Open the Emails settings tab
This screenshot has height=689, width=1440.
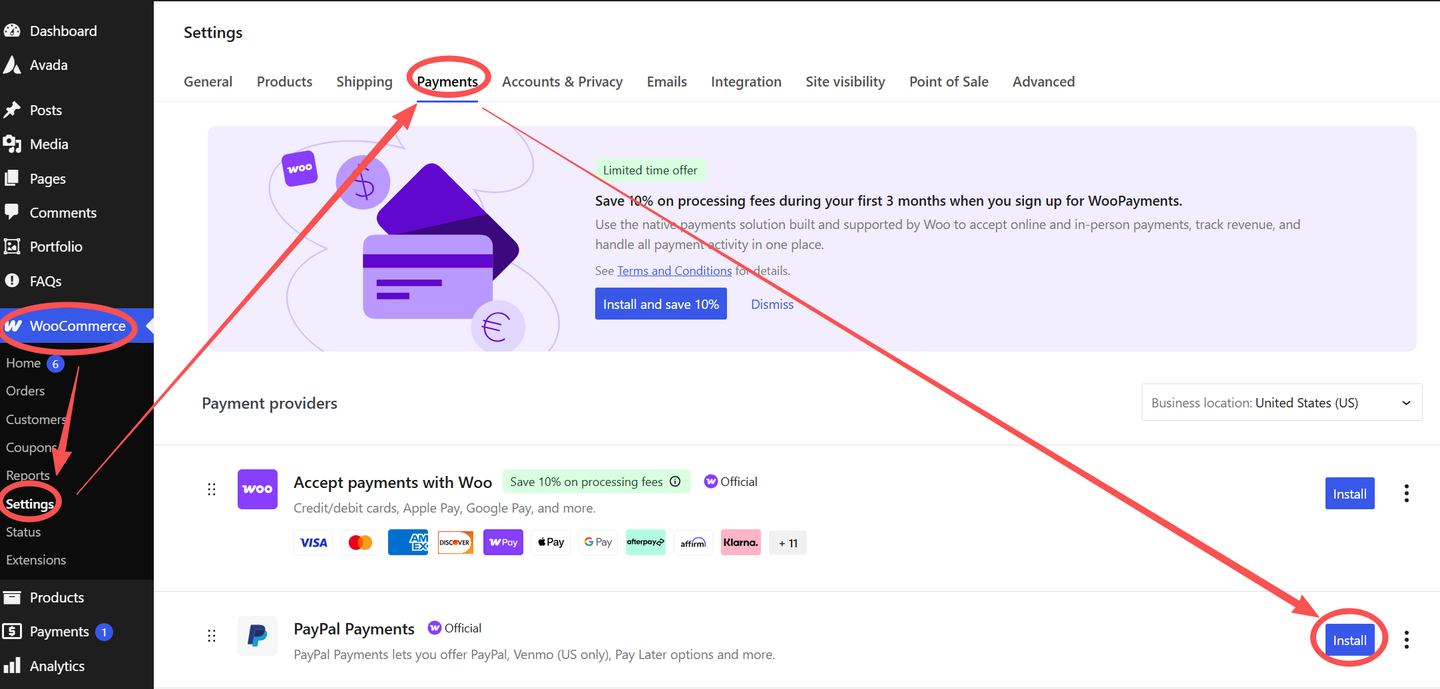coord(667,82)
